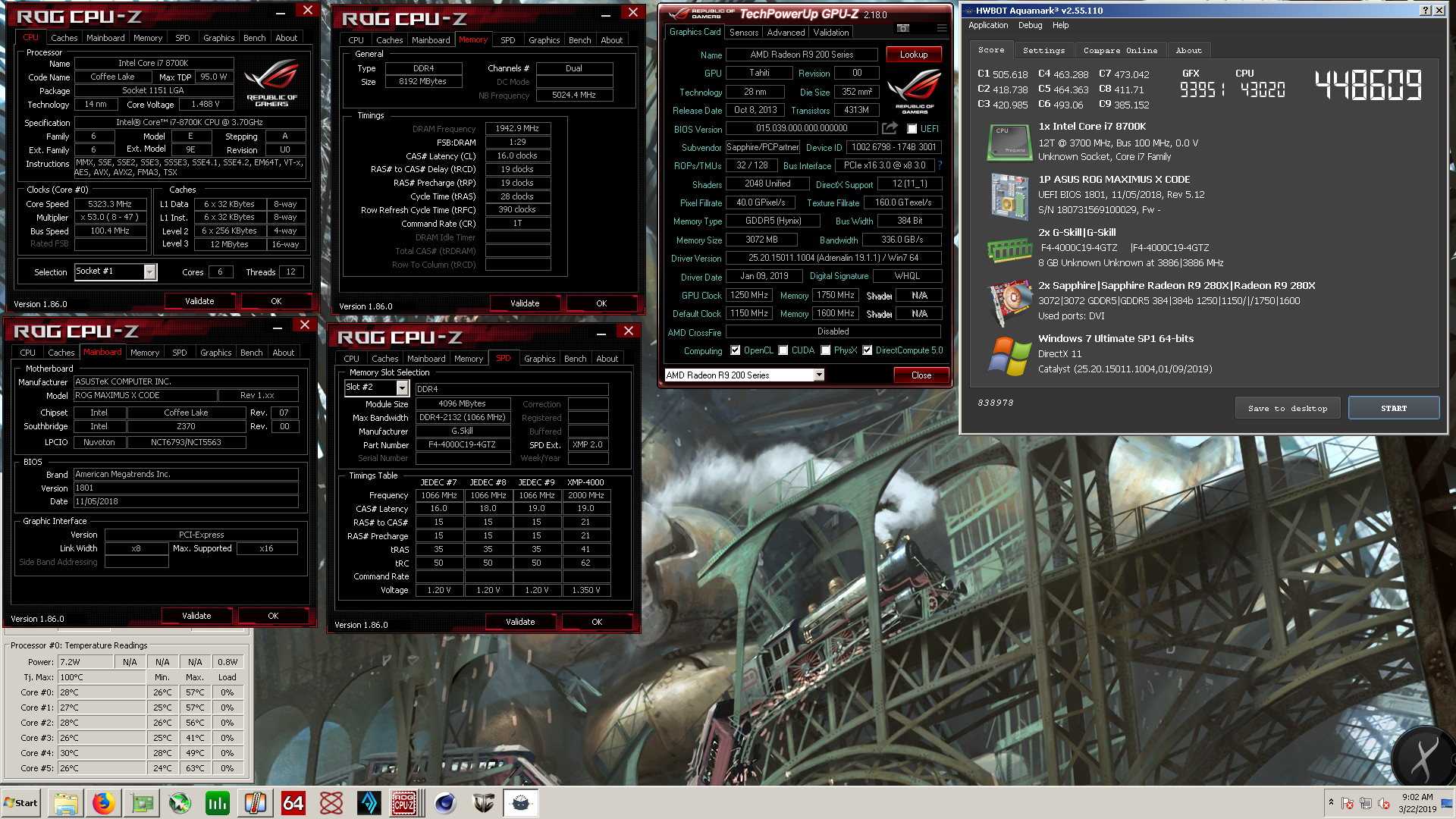Open the Cinebench sphere taskbar icon
Screen dimensions: 1456x819
[x=445, y=802]
